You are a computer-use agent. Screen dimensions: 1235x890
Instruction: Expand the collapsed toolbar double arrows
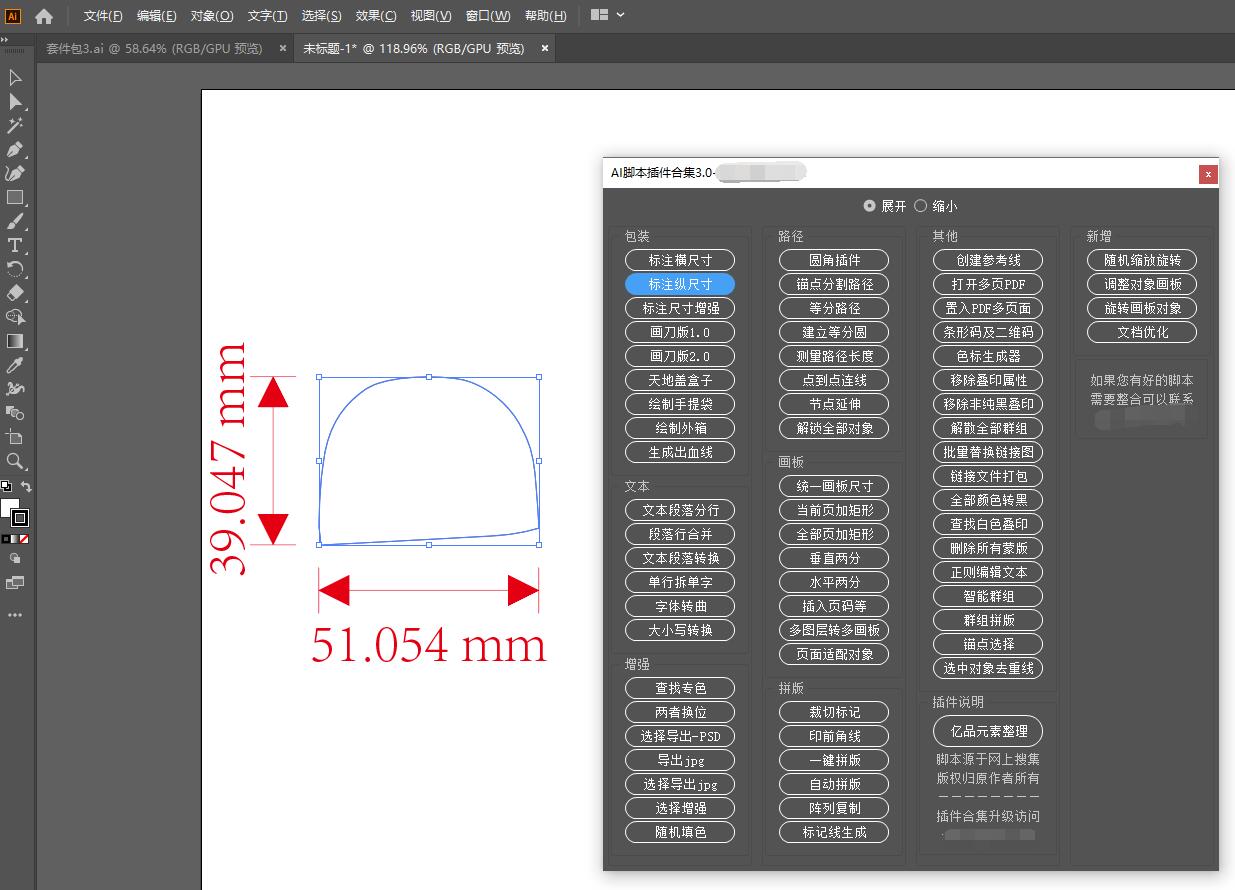pos(4,39)
